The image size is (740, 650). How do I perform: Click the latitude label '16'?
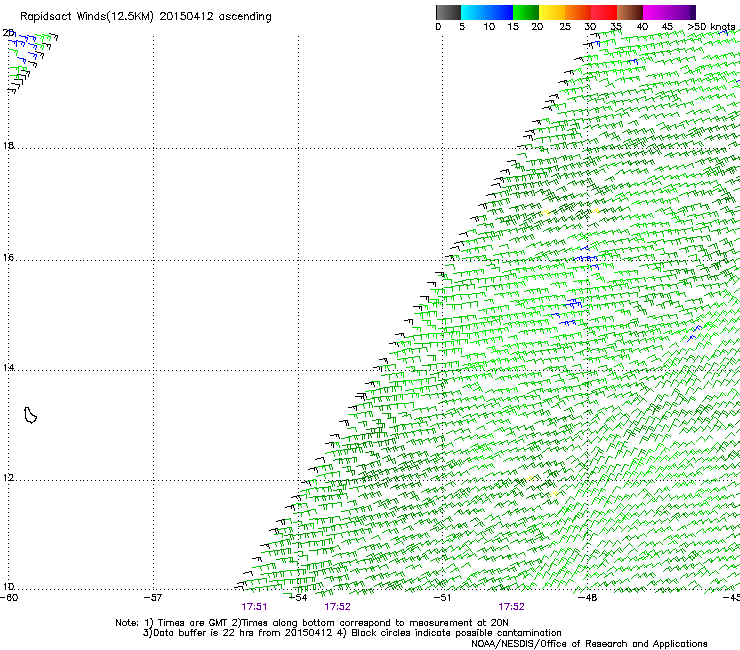click(x=8, y=257)
